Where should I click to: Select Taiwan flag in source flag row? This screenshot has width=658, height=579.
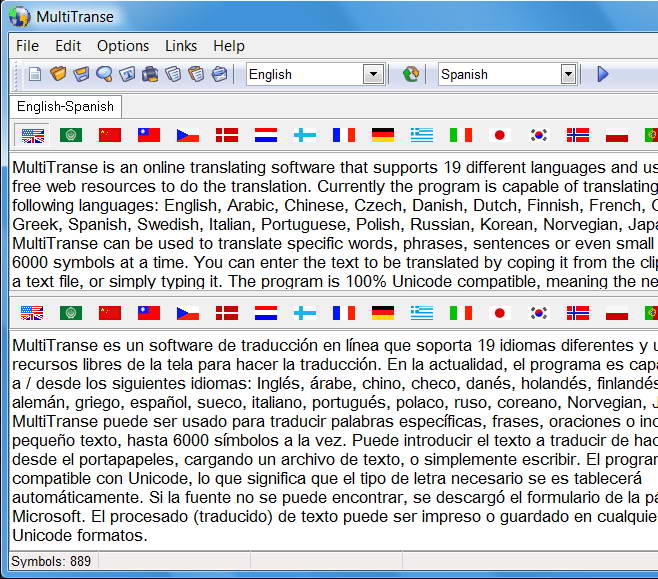[x=149, y=135]
